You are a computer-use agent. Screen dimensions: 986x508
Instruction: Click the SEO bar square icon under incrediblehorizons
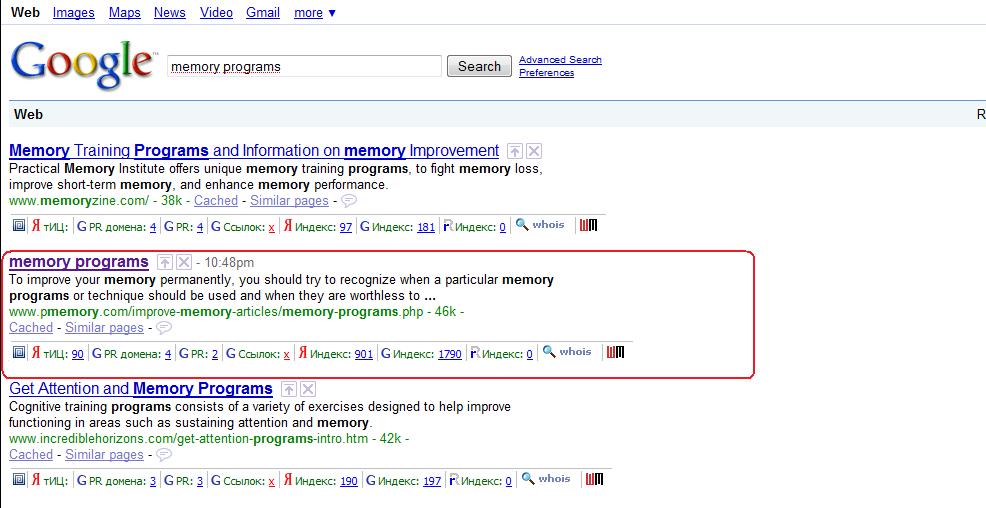pyautogui.click(x=19, y=480)
